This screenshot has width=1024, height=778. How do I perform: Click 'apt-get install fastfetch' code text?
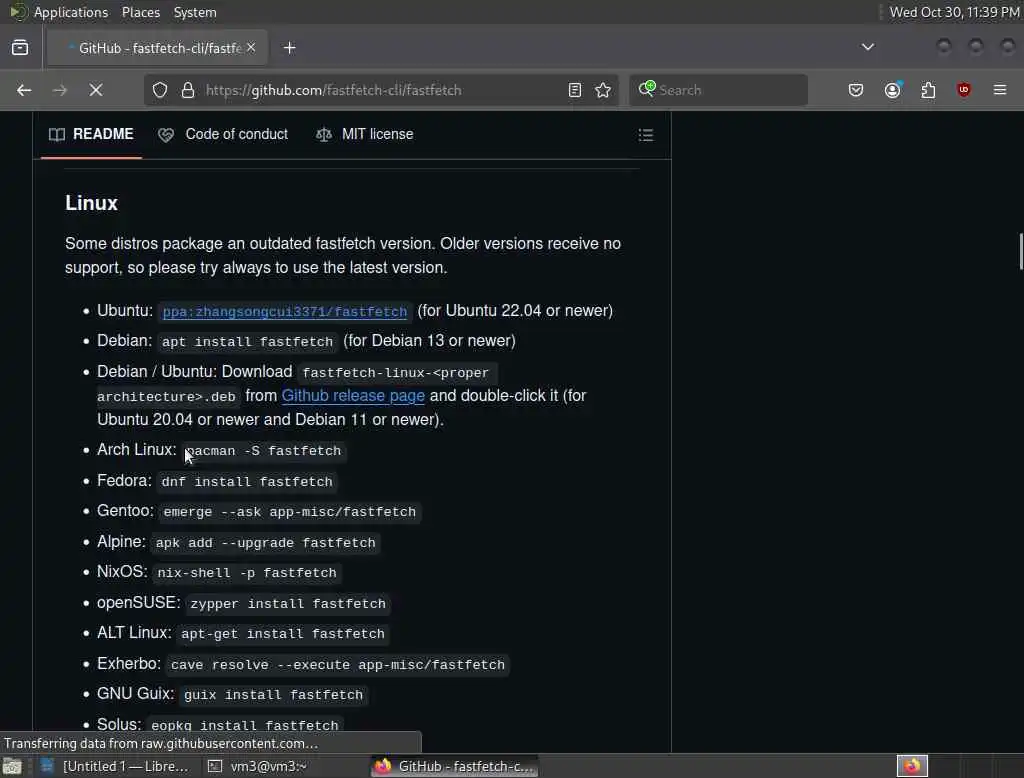[x=283, y=634]
